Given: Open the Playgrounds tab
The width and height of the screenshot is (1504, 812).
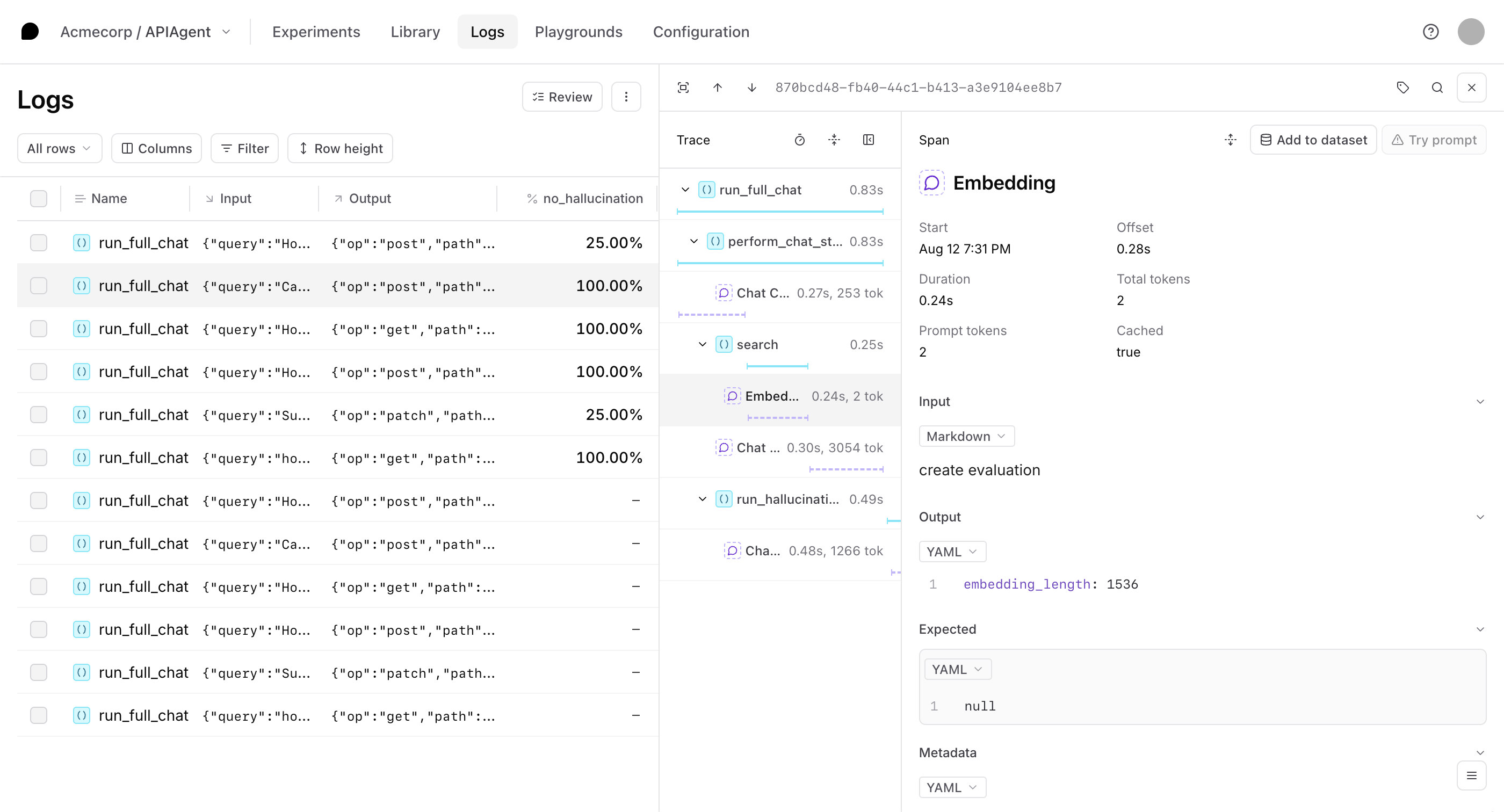Looking at the screenshot, I should (x=578, y=32).
